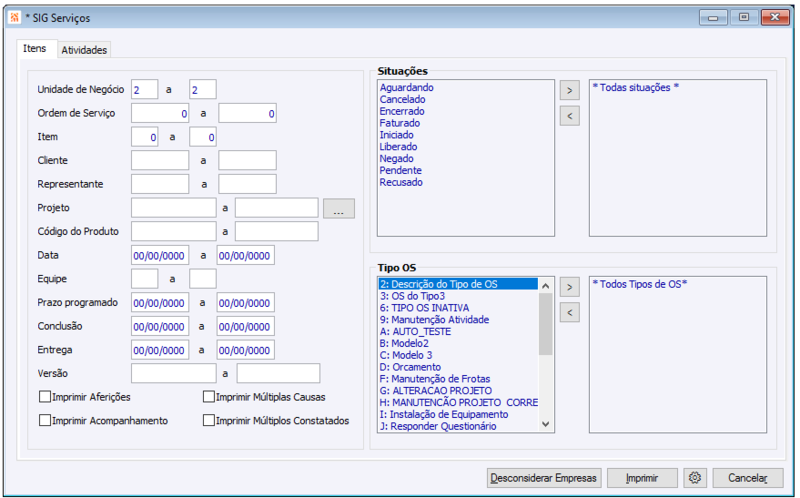Switch to the Atividades tab
Viewport: 800px width, 498px height.
tap(84, 50)
